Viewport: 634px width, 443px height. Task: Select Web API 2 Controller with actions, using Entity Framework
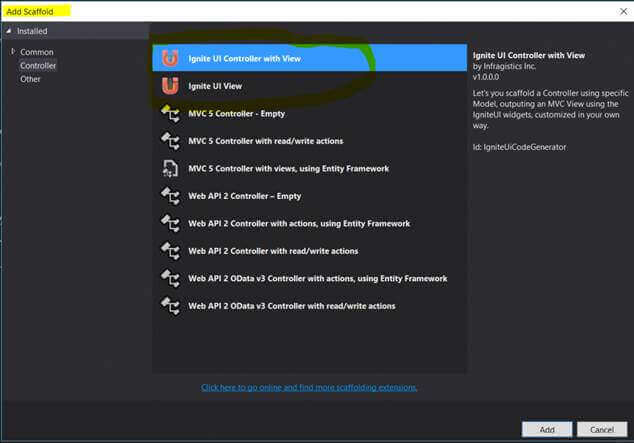tap(310, 224)
